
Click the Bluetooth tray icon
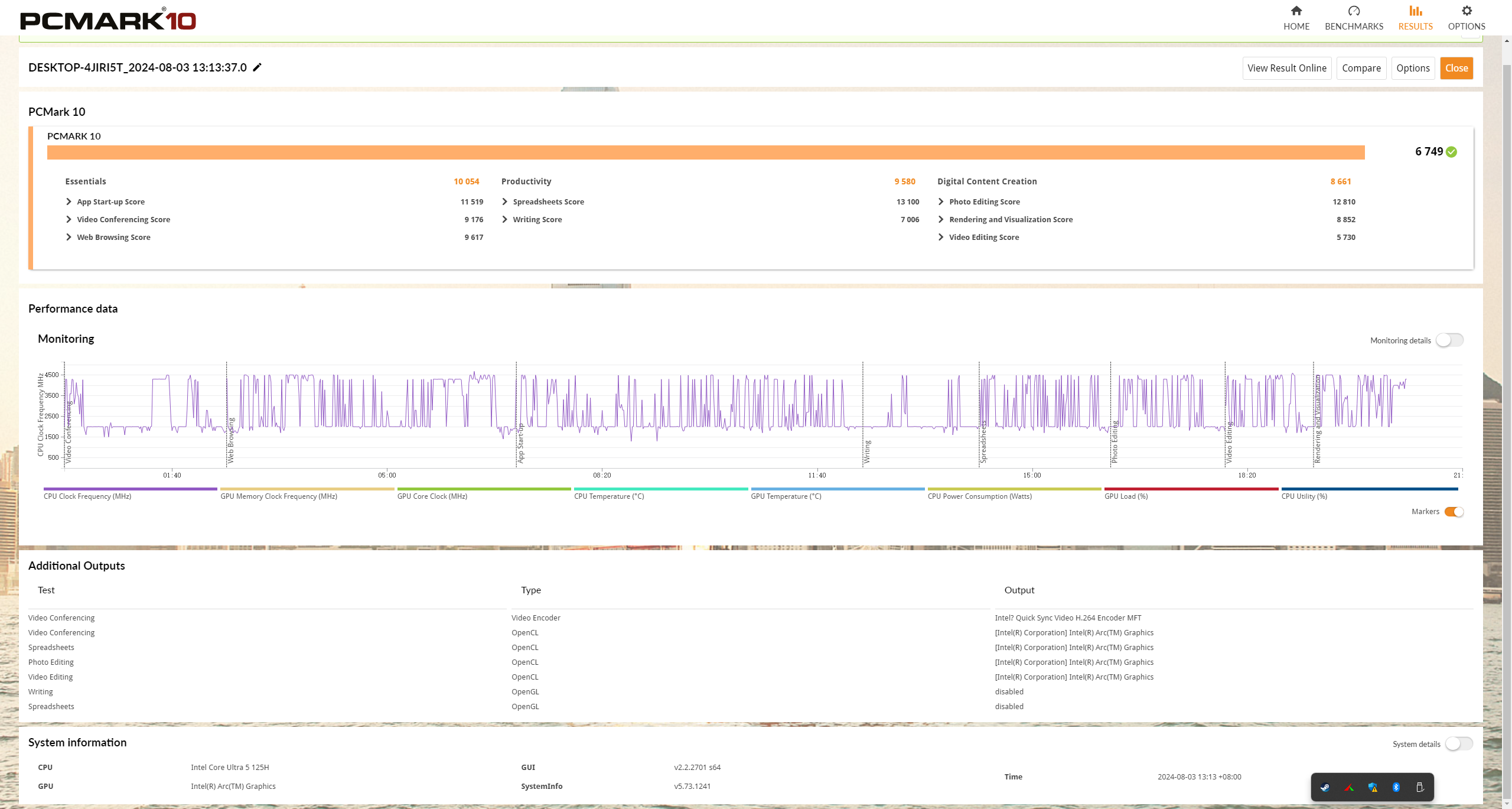pos(1396,787)
